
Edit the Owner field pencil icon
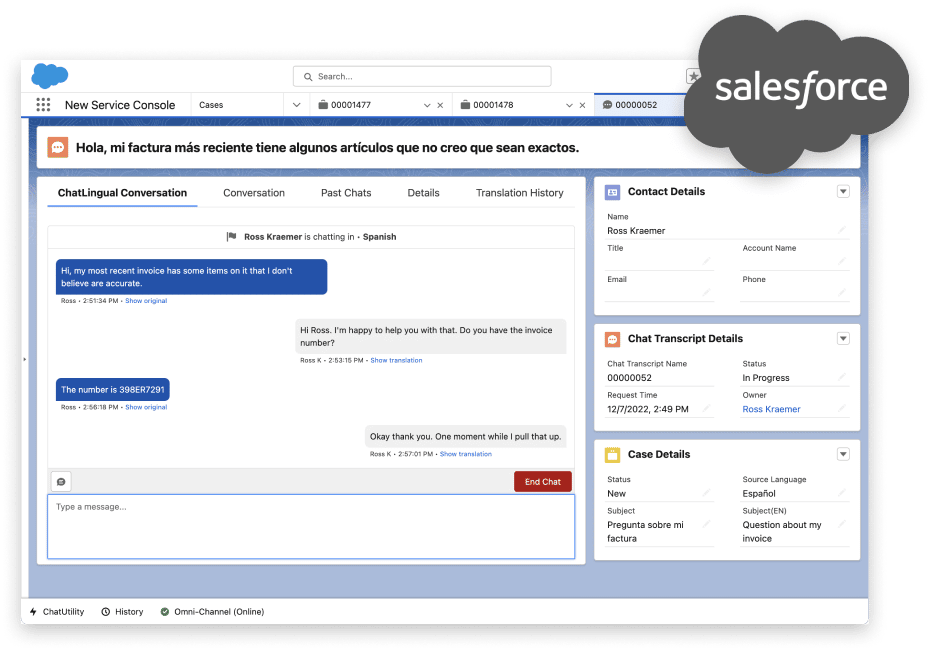pyautogui.click(x=842, y=408)
